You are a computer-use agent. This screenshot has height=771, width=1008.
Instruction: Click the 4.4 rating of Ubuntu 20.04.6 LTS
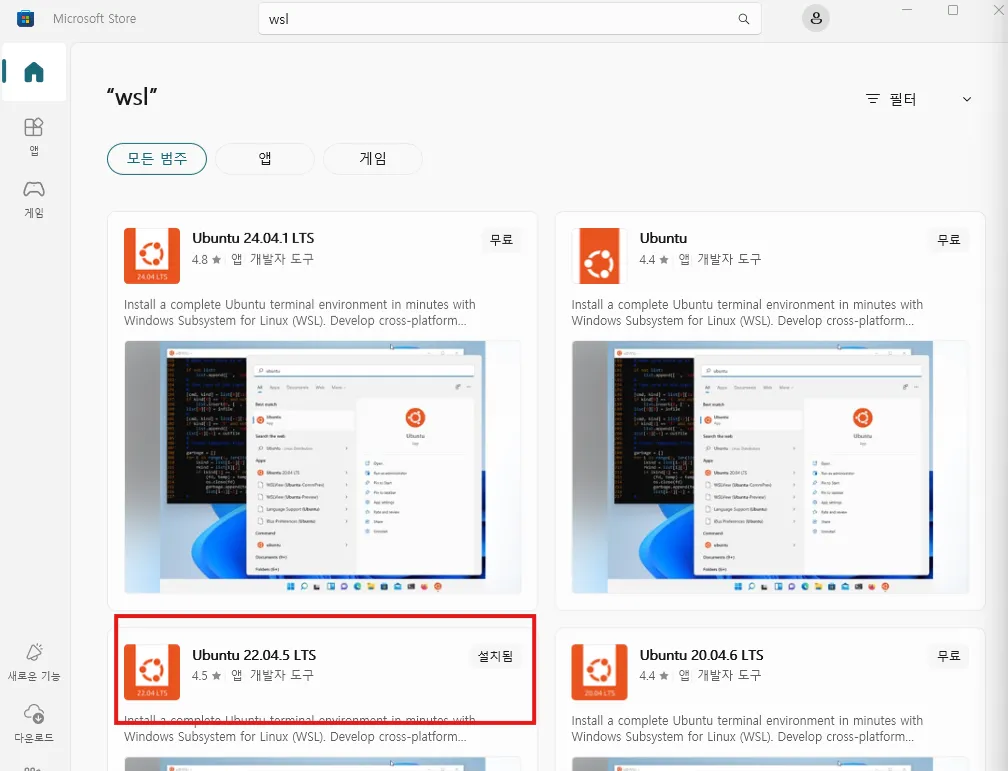point(654,676)
